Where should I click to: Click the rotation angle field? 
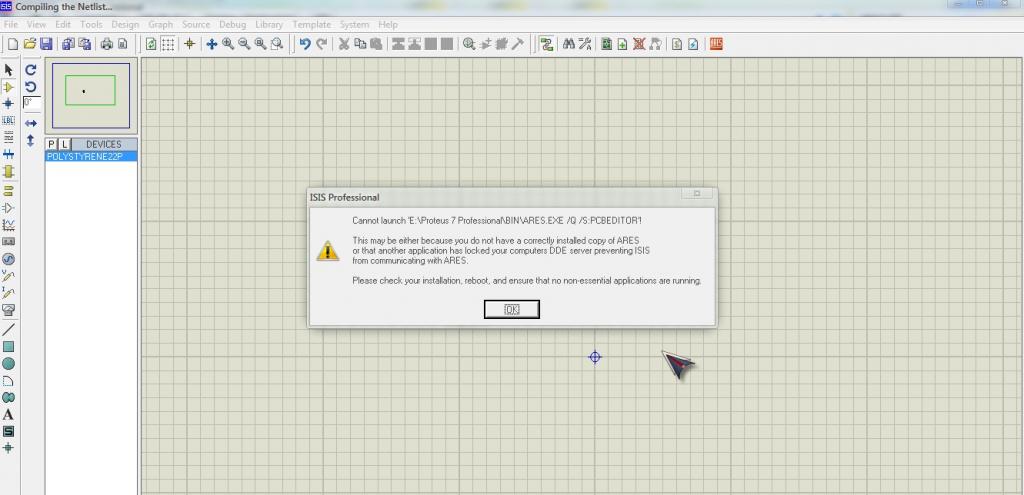(31, 103)
